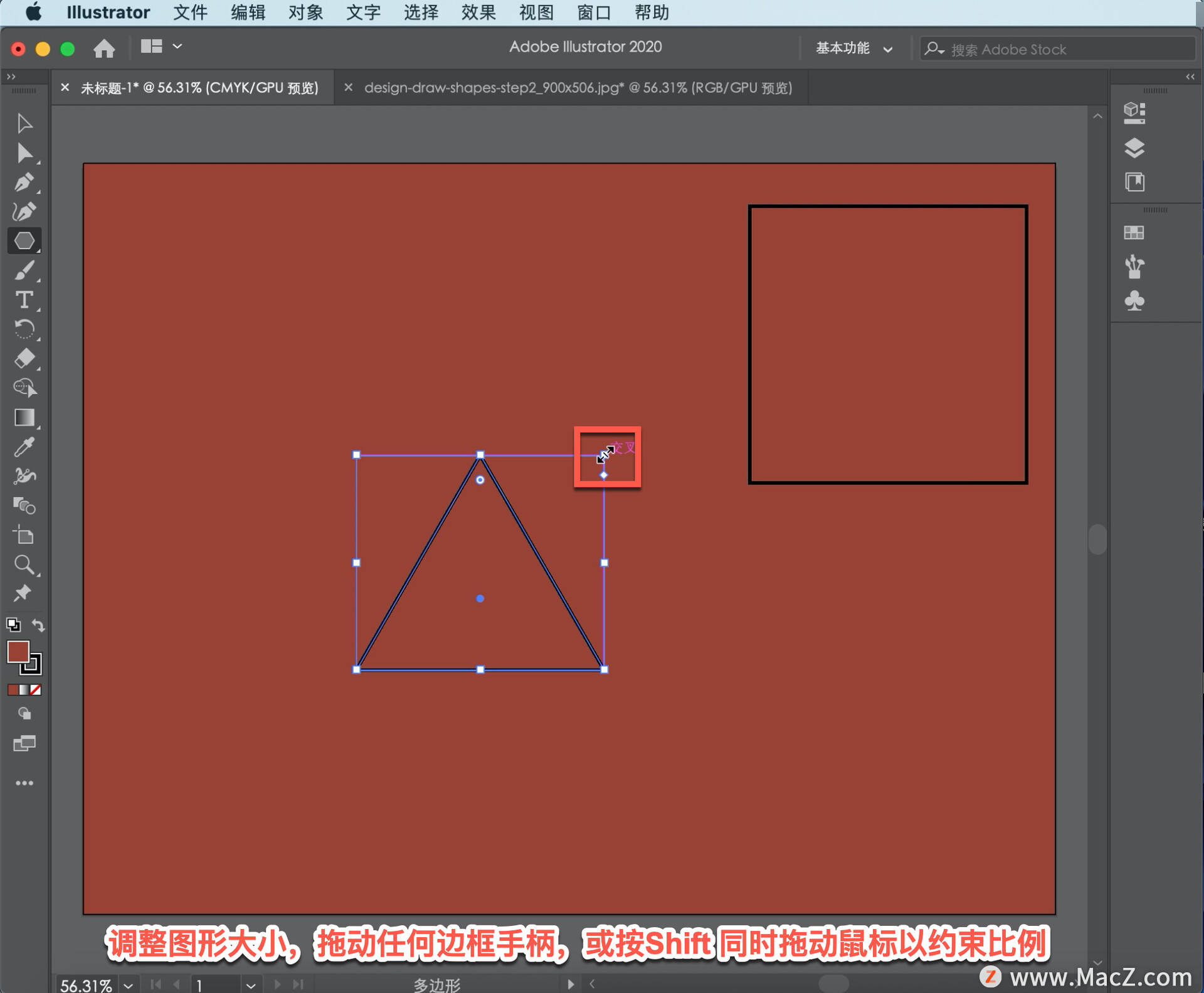Select the Shape Builder tool

click(x=24, y=388)
